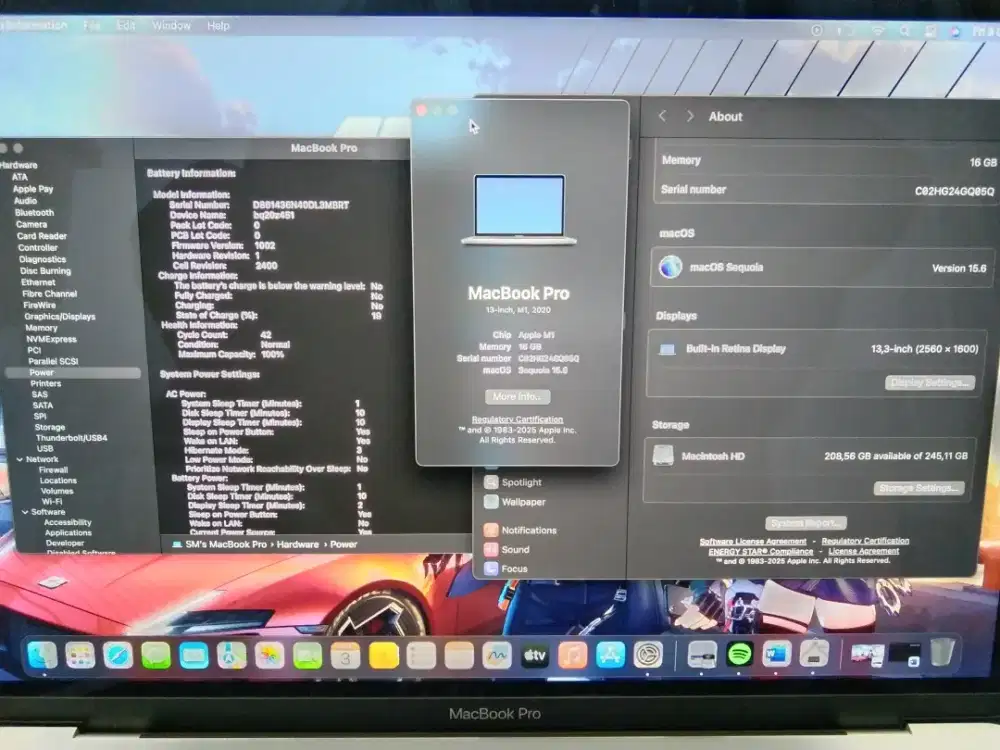The image size is (1000, 750).
Task: Go forward with the About chevron
Action: click(689, 116)
